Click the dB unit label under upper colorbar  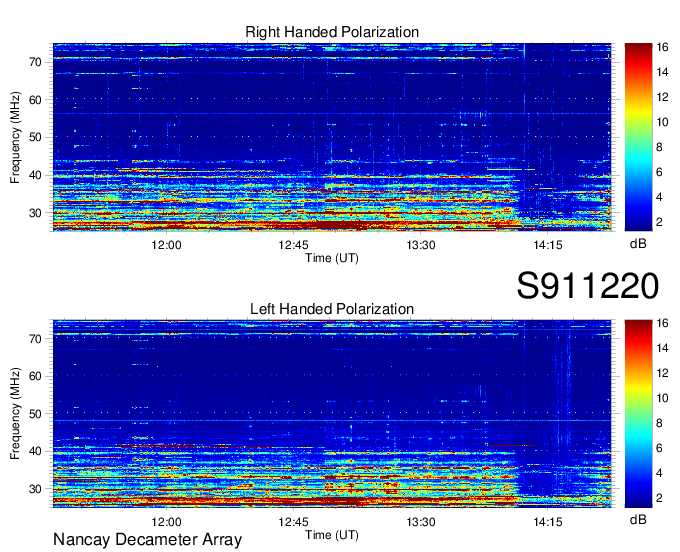(x=638, y=244)
